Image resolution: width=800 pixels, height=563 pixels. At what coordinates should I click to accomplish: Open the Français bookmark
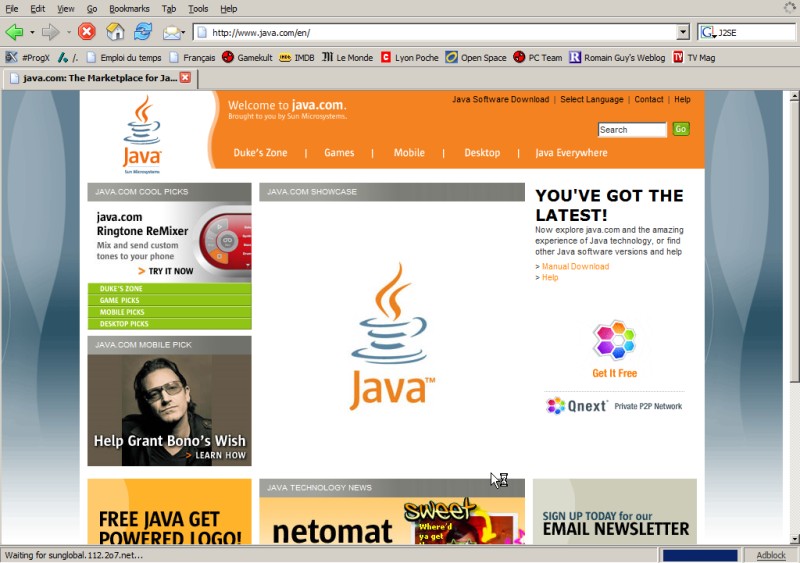[x=192, y=58]
